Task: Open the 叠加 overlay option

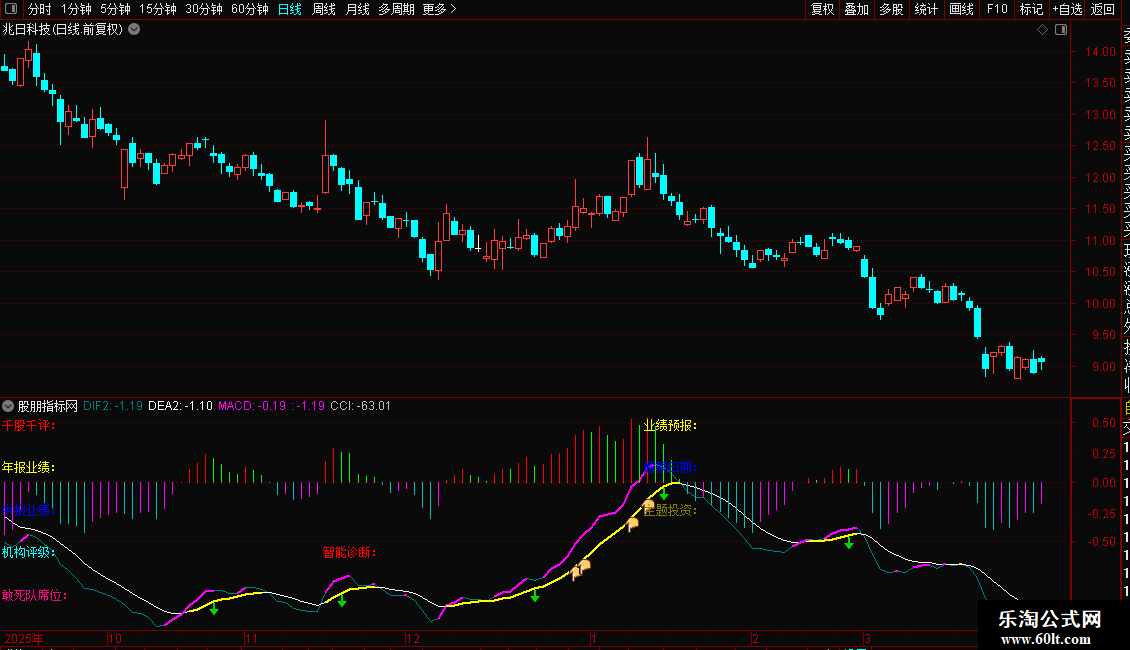Action: [856, 9]
